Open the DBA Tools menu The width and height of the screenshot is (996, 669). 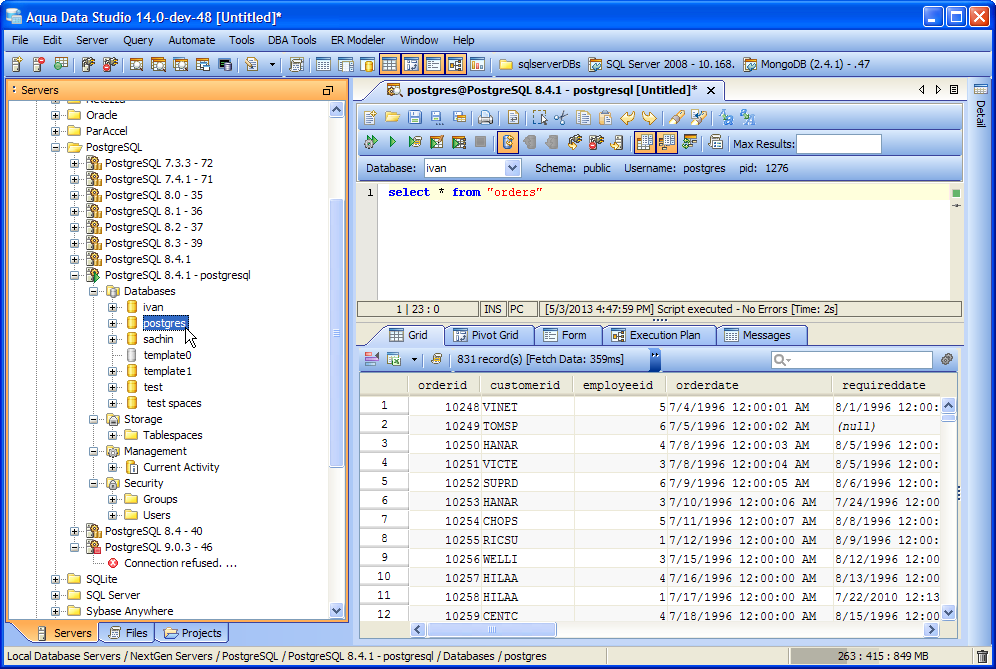292,40
